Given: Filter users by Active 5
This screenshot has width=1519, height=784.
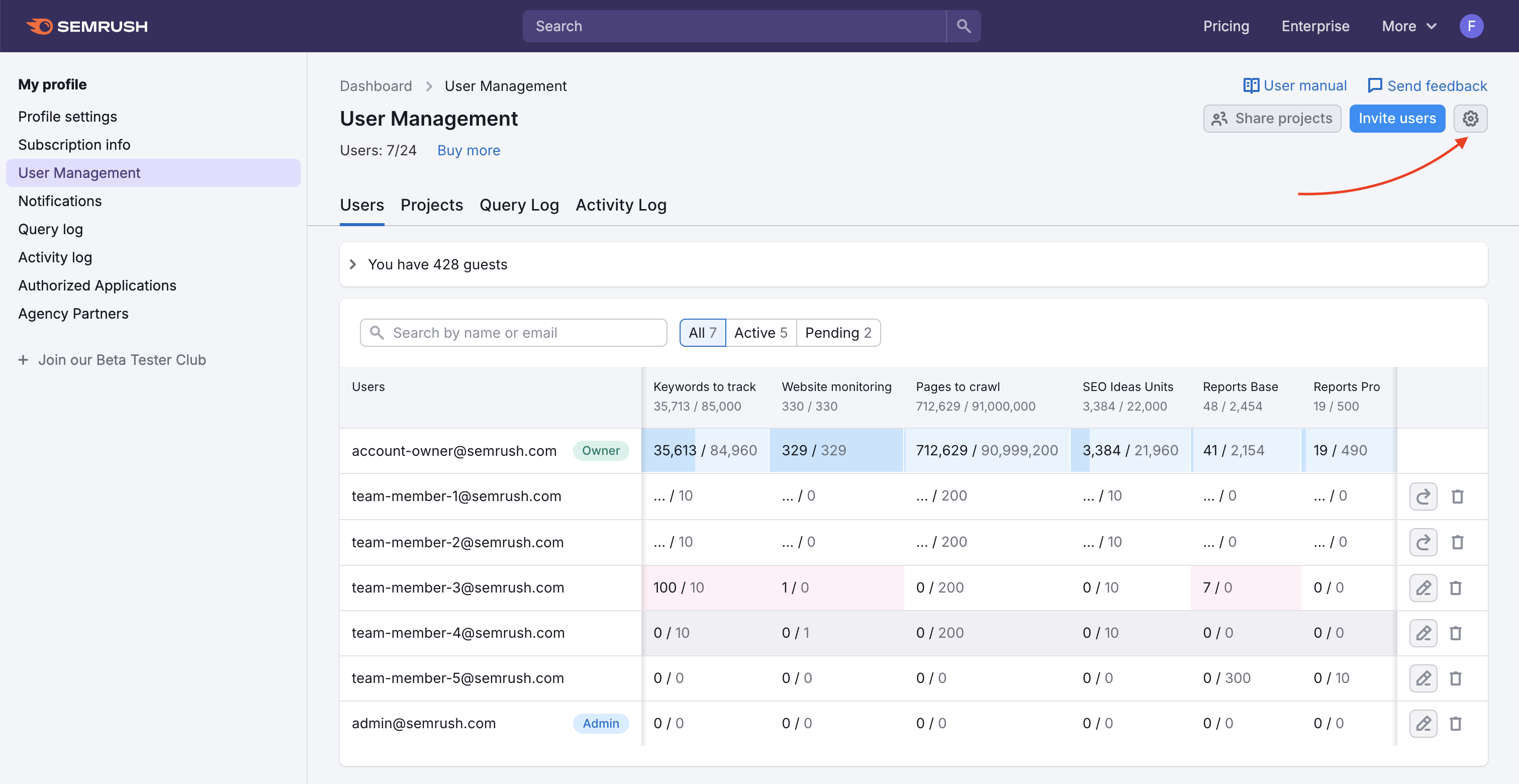Looking at the screenshot, I should click(761, 333).
